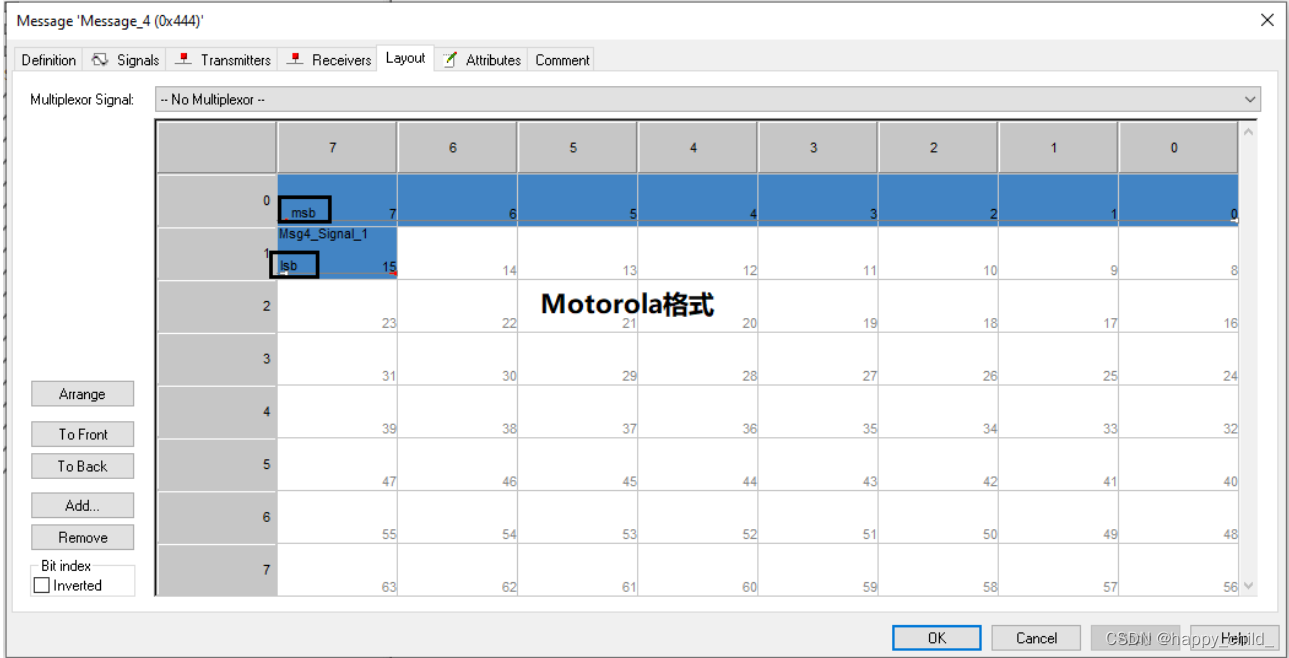This screenshot has width=1289, height=658.
Task: Click bit cell numbered 23
Action: point(337,306)
